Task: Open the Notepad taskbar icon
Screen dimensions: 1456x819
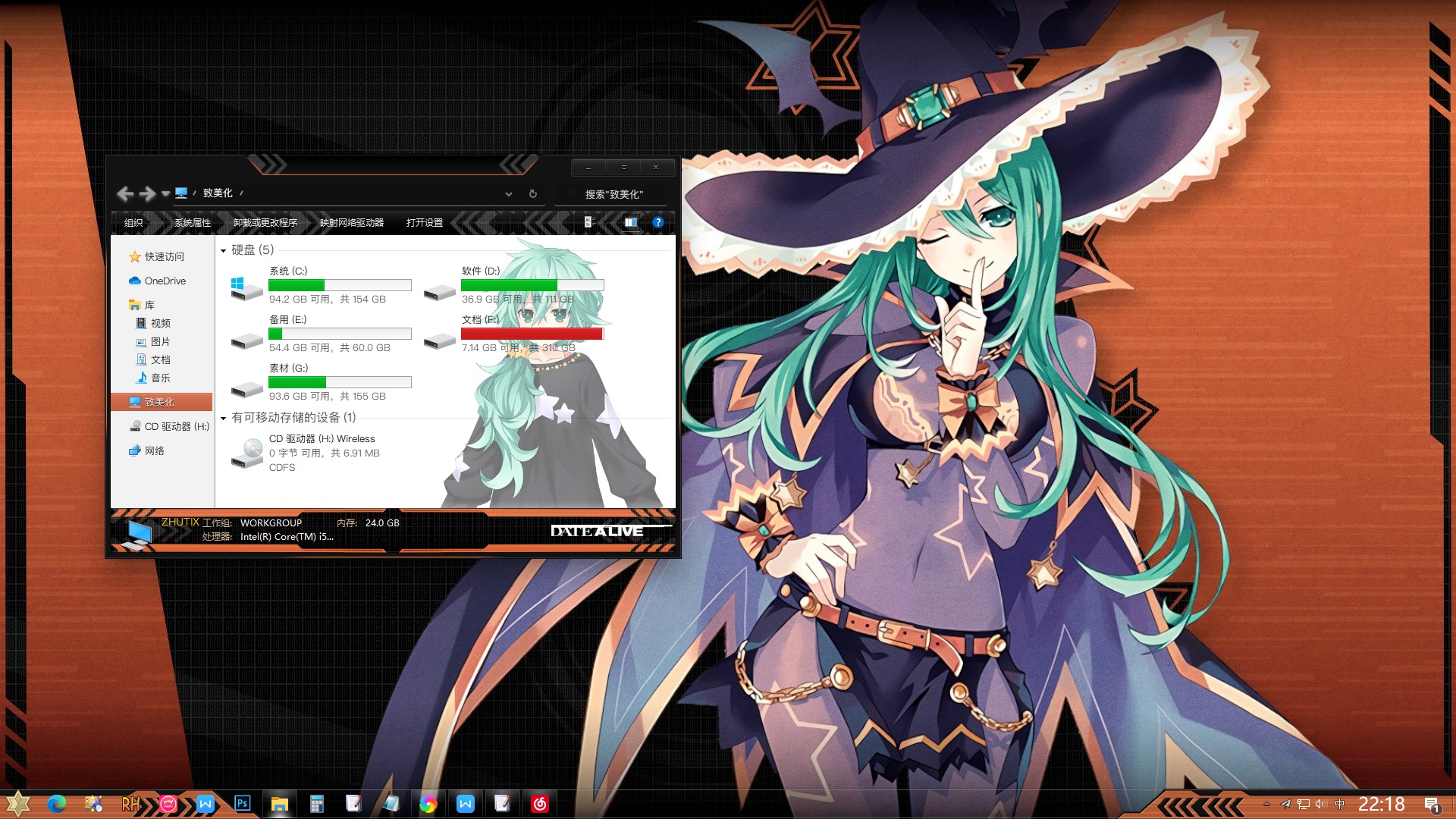Action: [x=391, y=804]
